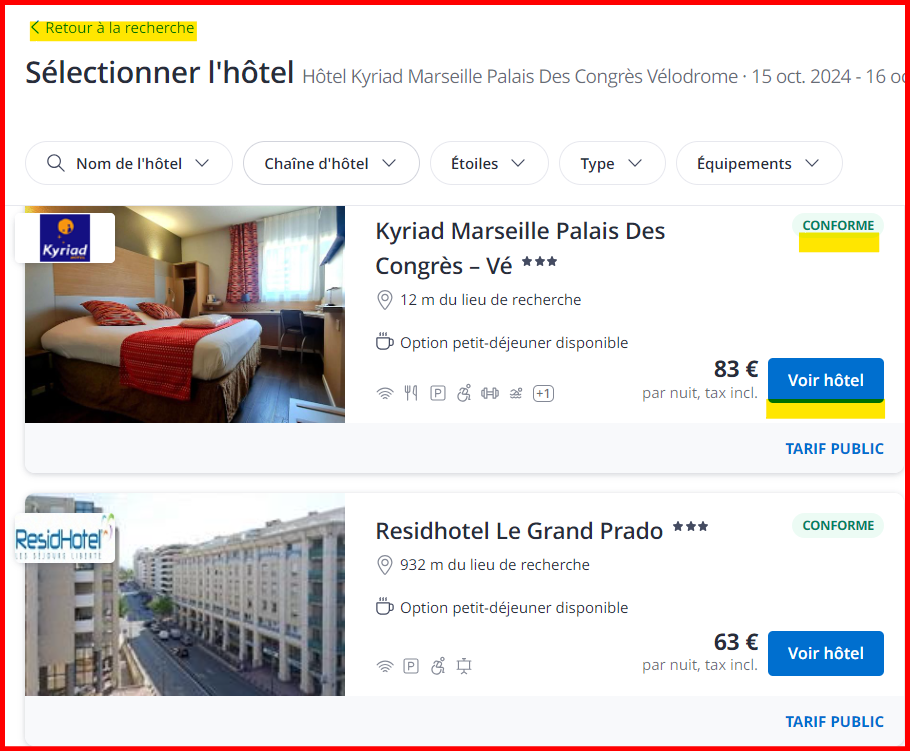Click the Hôtel Kyriad Marseille search summary text
Viewport: 910px width, 751px height.
pyautogui.click(x=604, y=77)
